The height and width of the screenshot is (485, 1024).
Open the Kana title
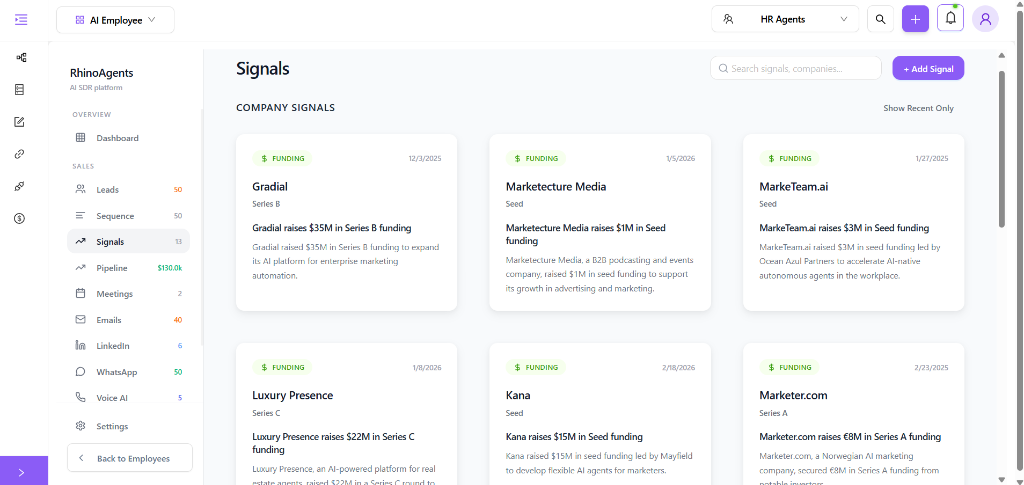pyautogui.click(x=518, y=396)
